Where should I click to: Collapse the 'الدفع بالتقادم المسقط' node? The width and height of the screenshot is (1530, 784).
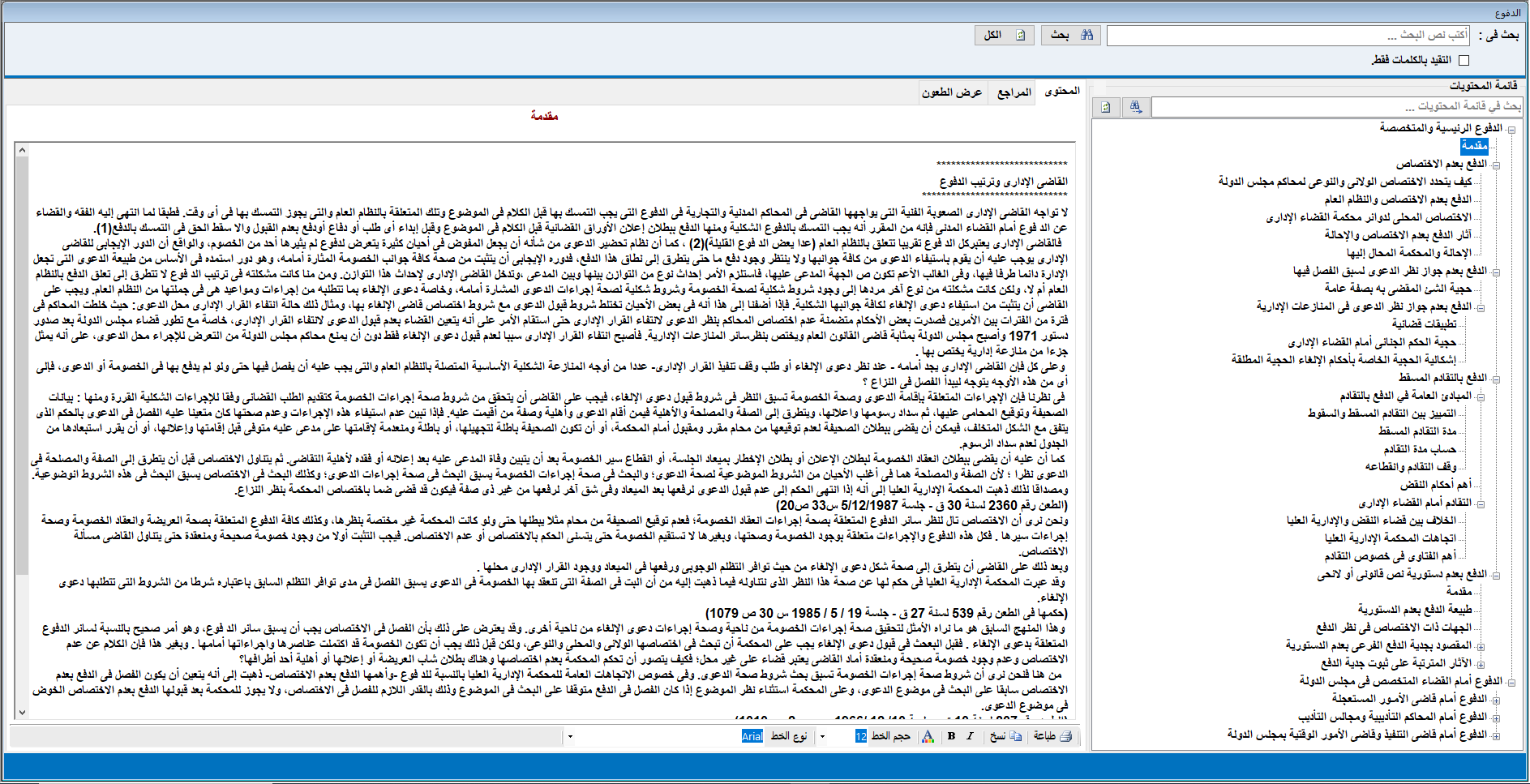tap(1496, 379)
